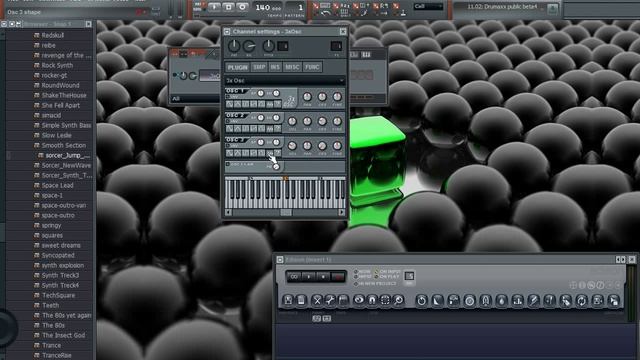Click the Edison magnet snap icon
Viewport: 640px width, 360px height.
[372, 301]
